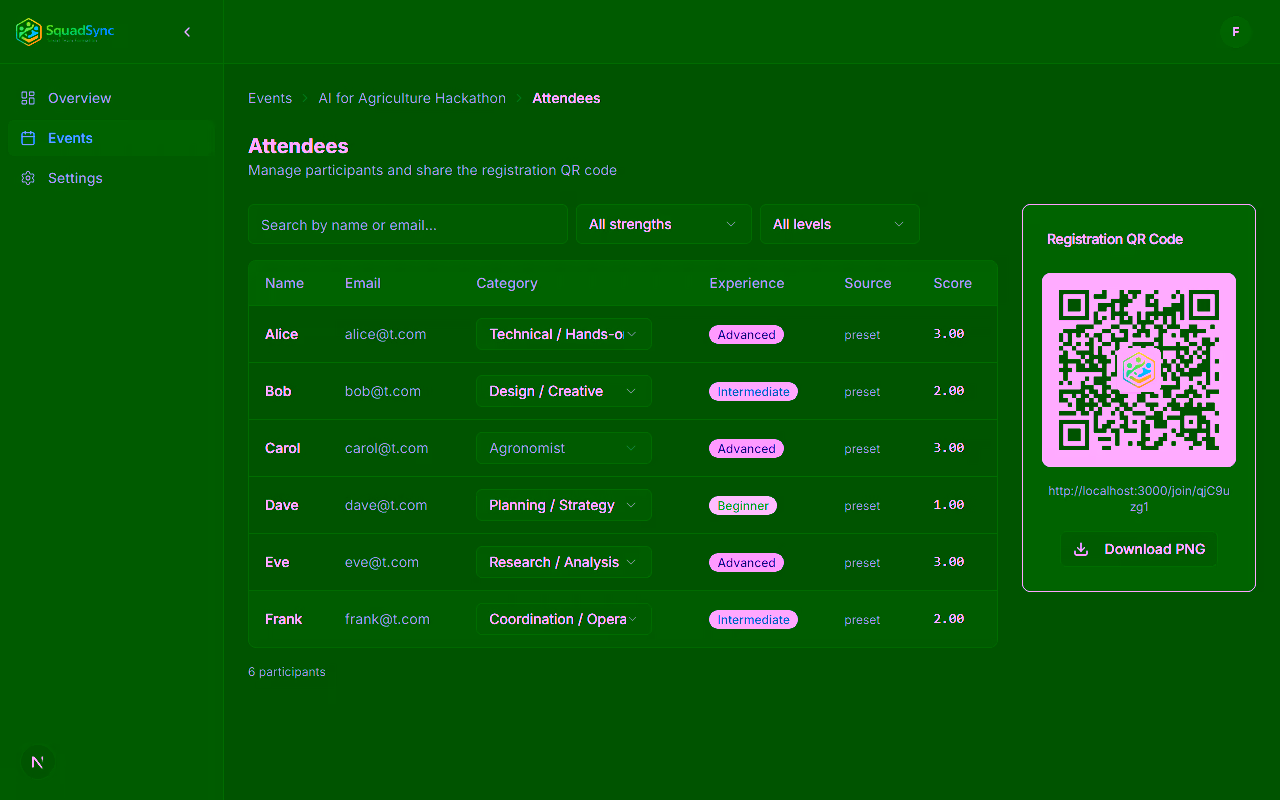1280x800 pixels.
Task: Go to the Events section
Action: [x=111, y=138]
